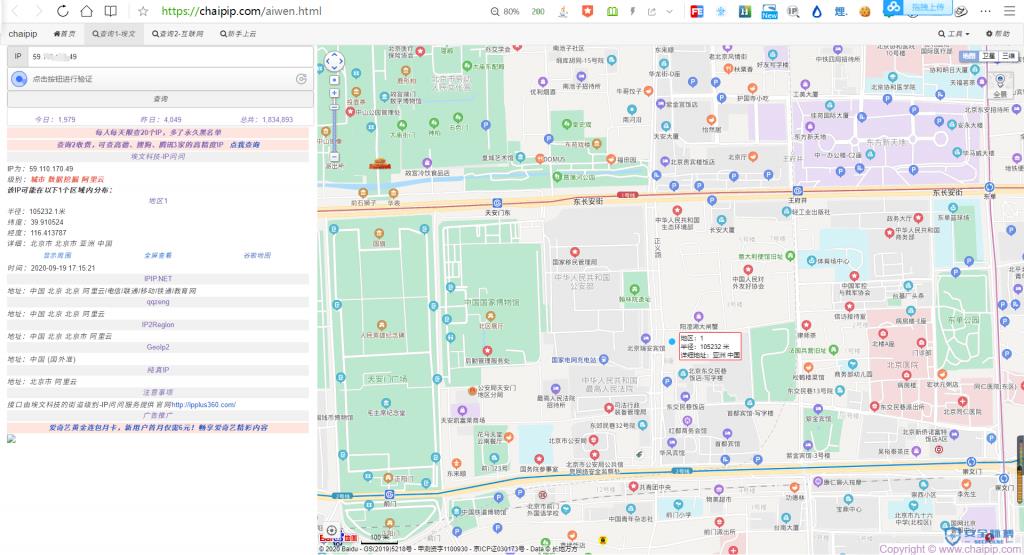Viewport: 1024px width, 555px height.
Task: Click the 全屏查看 link
Action: [x=157, y=255]
